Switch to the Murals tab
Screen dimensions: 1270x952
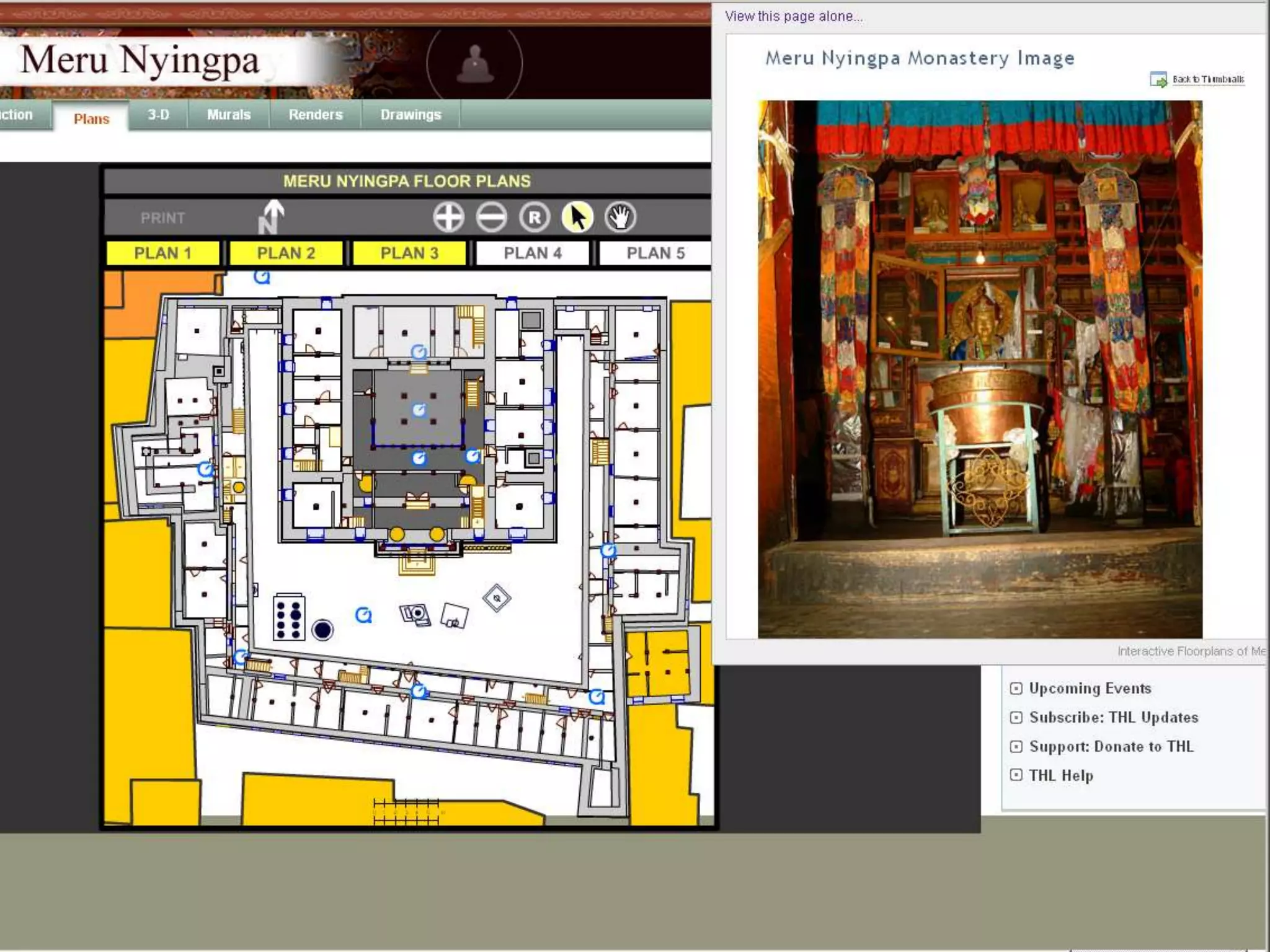229,115
